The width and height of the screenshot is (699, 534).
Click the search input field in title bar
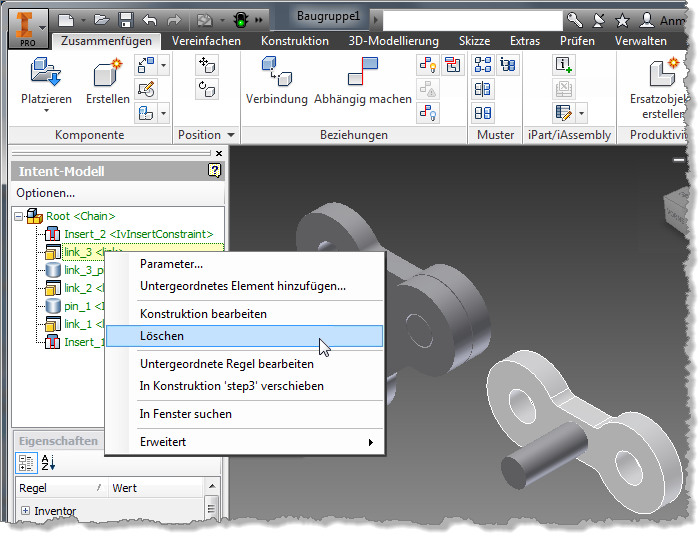pyautogui.click(x=472, y=21)
